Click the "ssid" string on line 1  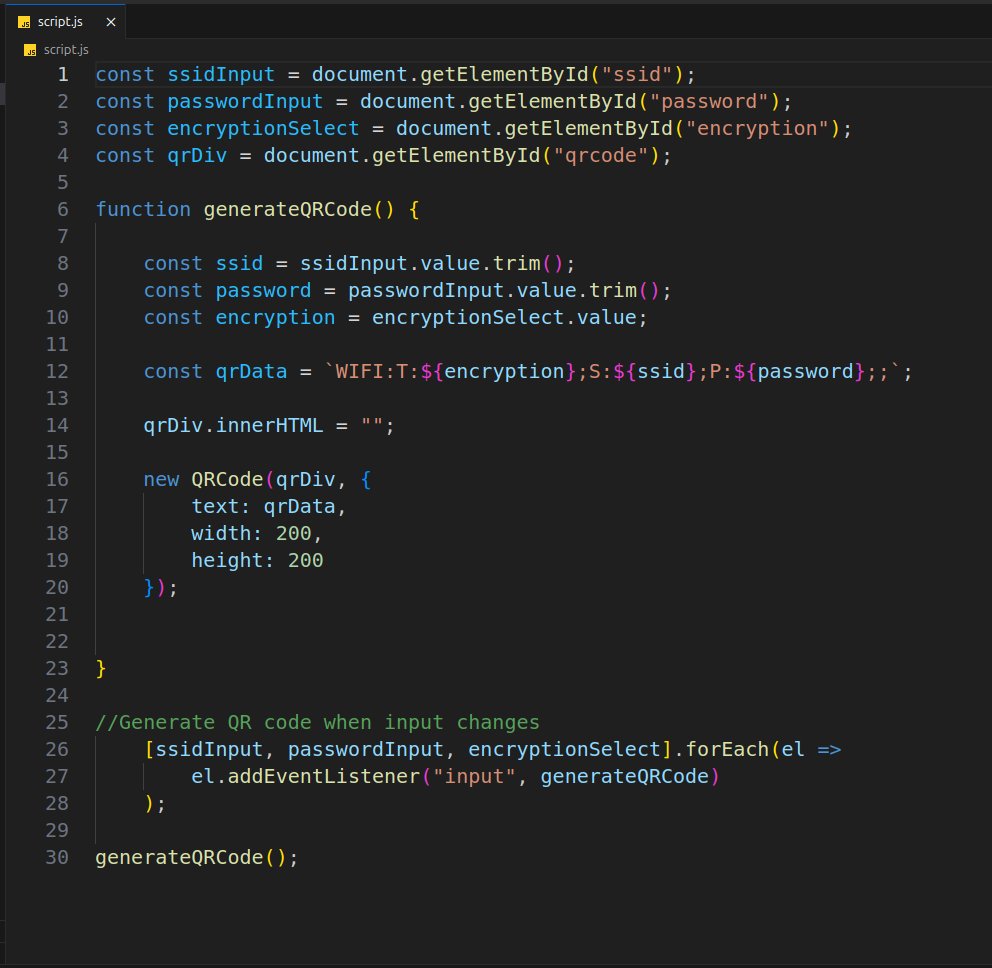tap(636, 75)
